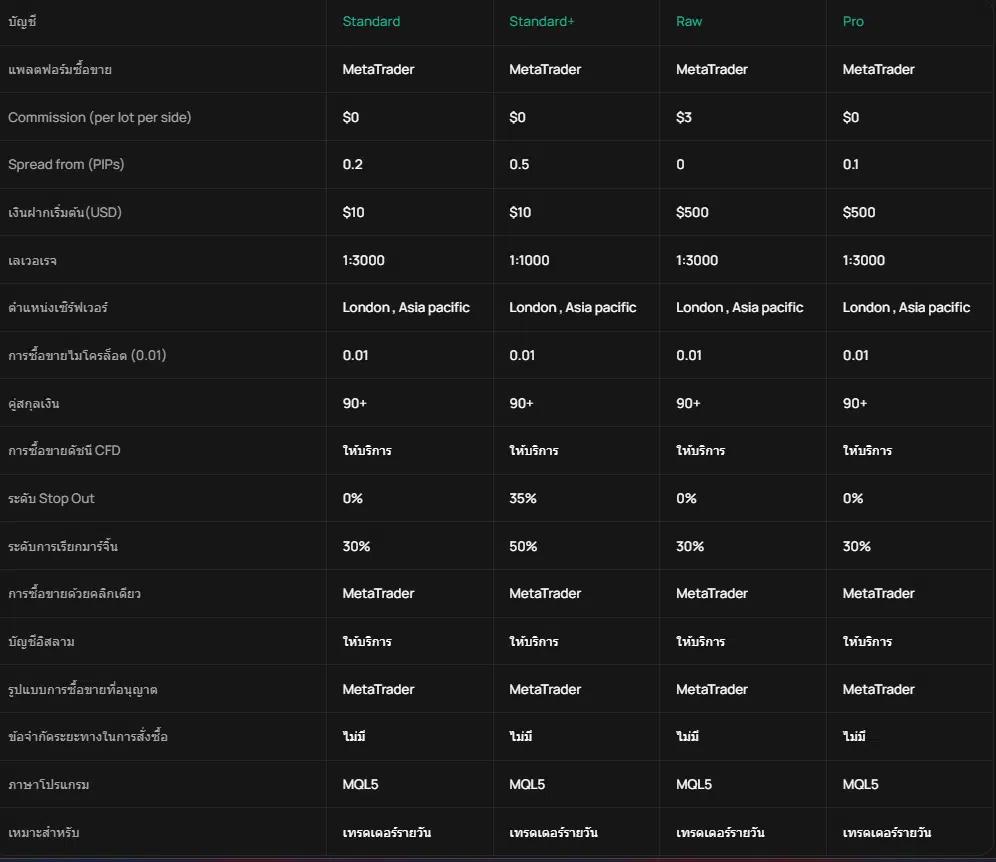This screenshot has width=996, height=862.
Task: Select the 'เหมาะสำหรับ' row label
Action: point(43,833)
